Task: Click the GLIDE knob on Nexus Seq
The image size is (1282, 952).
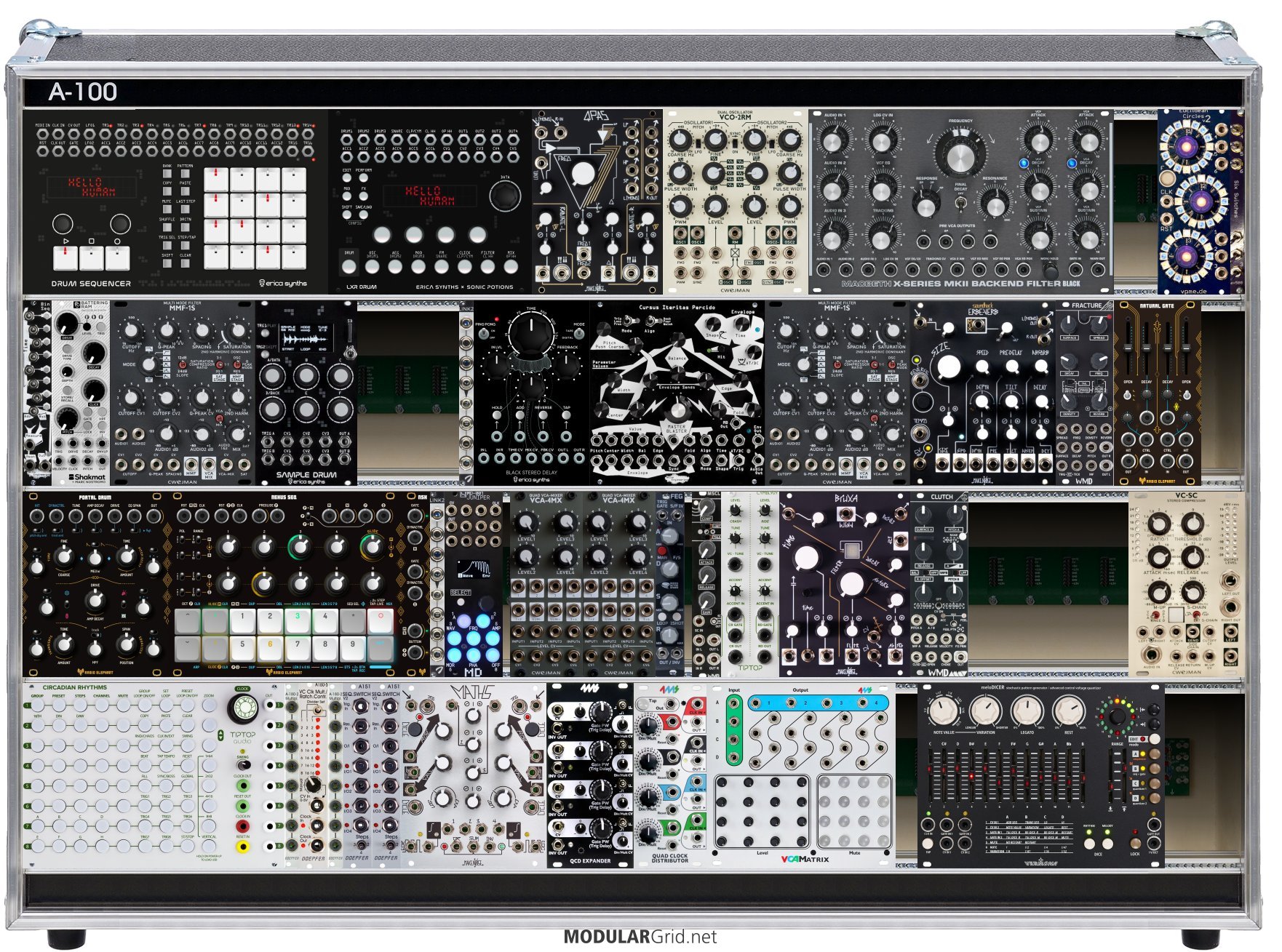Action: coord(372,546)
